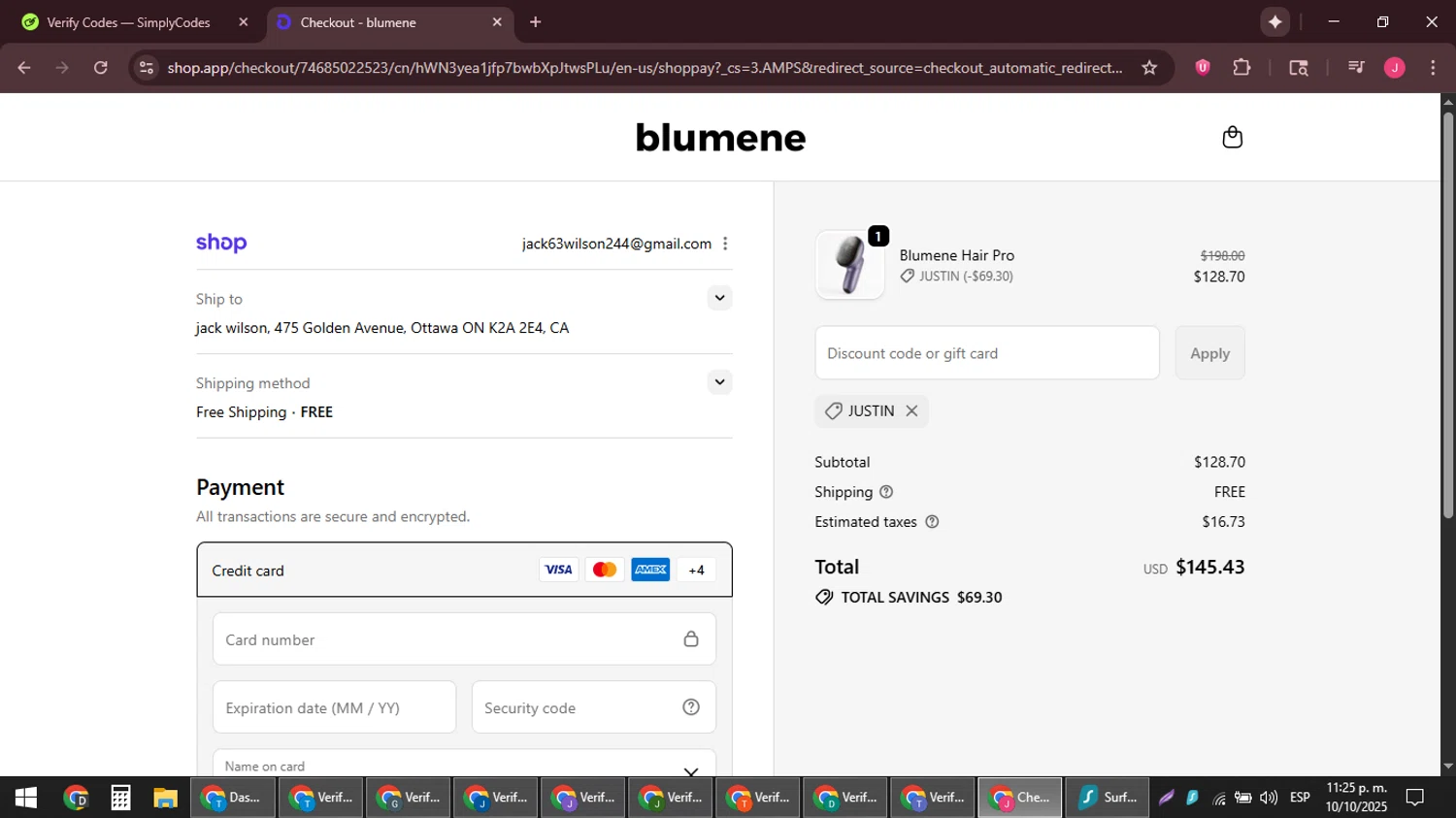Click the TOTAL SAVINGS $69.30 text
Image resolution: width=1456 pixels, height=818 pixels.
coord(921,598)
